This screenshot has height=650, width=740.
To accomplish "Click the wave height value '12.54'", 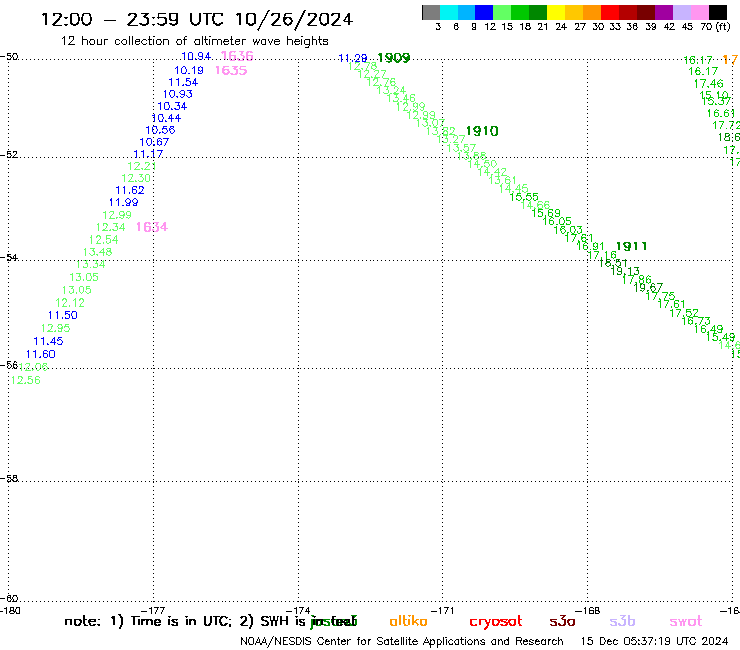I will click(x=103, y=240).
